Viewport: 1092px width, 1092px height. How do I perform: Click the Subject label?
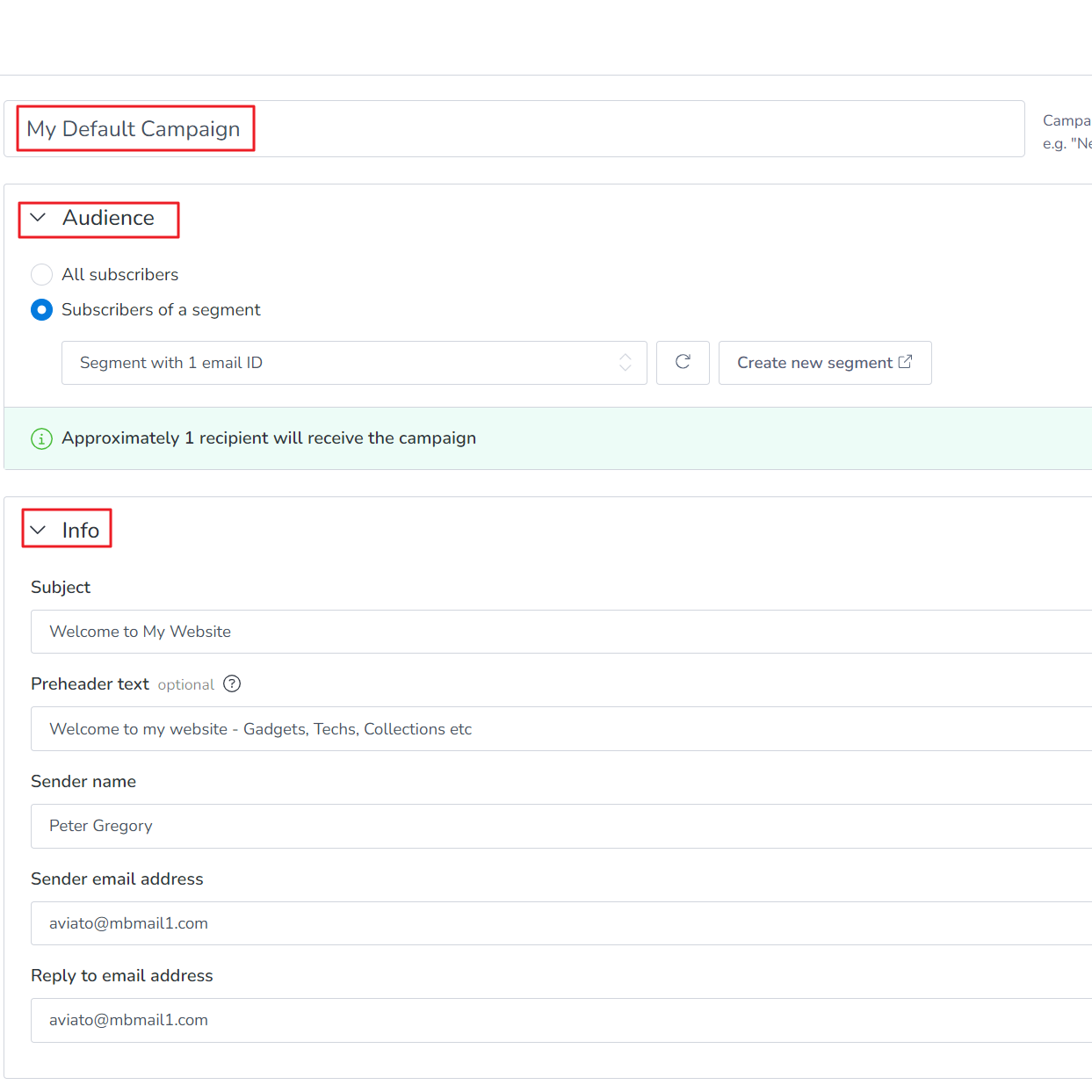(61, 587)
